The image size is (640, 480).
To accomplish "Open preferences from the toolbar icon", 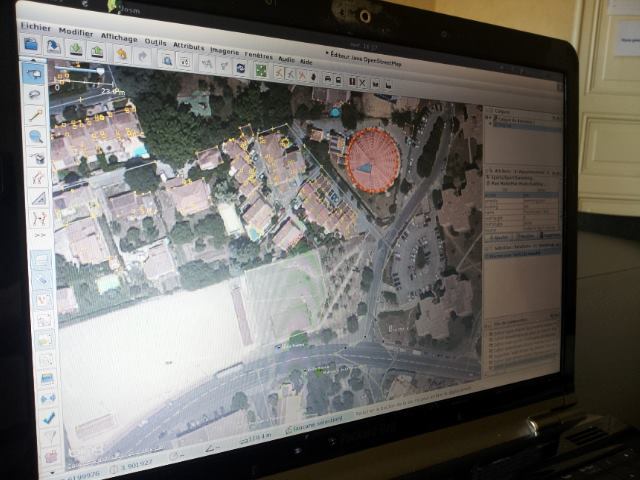I will (185, 62).
